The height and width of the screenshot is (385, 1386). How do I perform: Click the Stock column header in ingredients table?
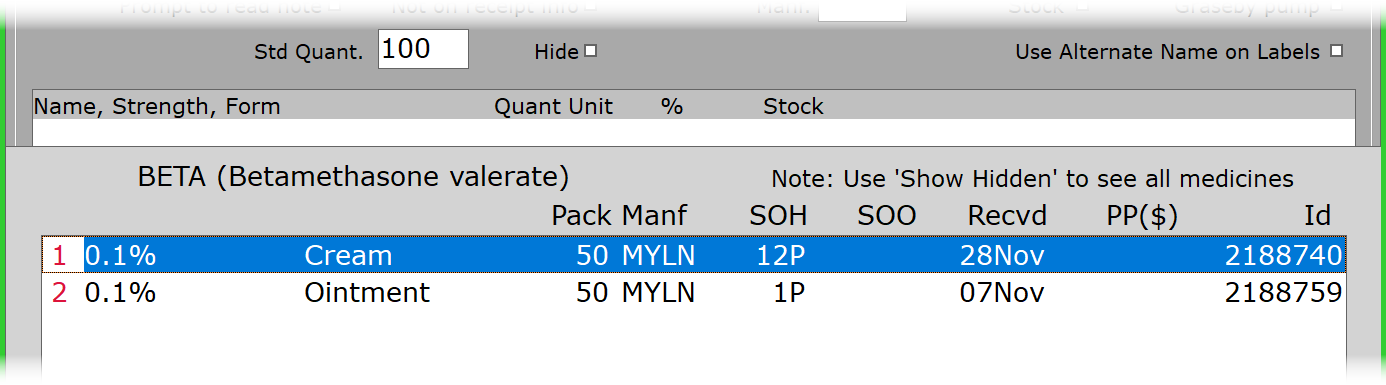pos(794,106)
